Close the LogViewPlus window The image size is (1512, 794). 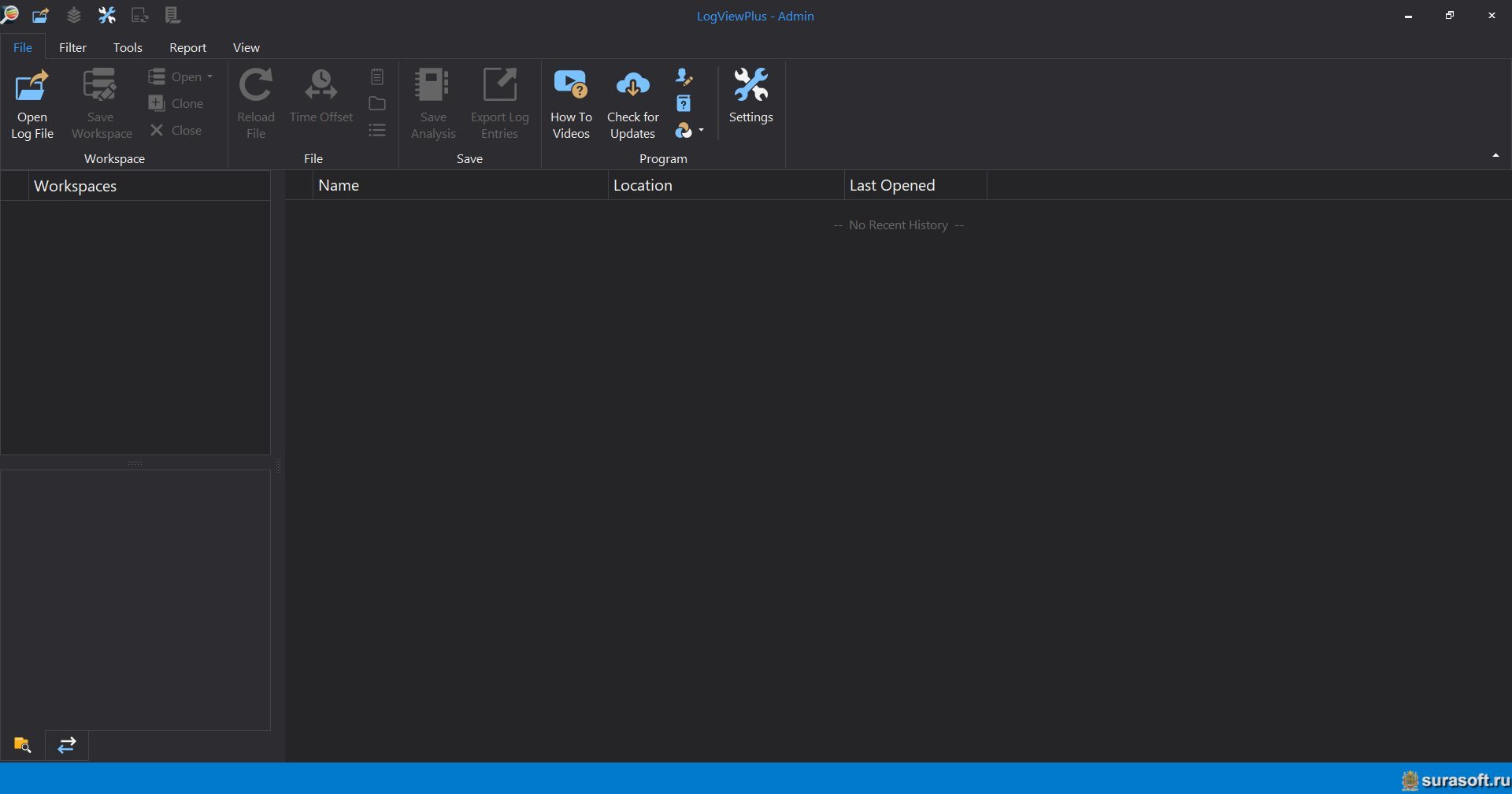pyautogui.click(x=1492, y=16)
